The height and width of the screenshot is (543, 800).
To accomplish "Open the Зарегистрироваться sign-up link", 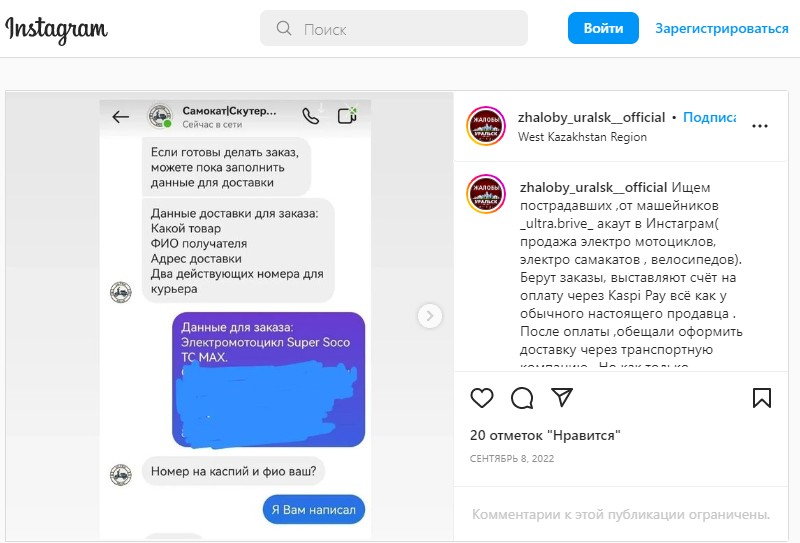I will (x=721, y=28).
